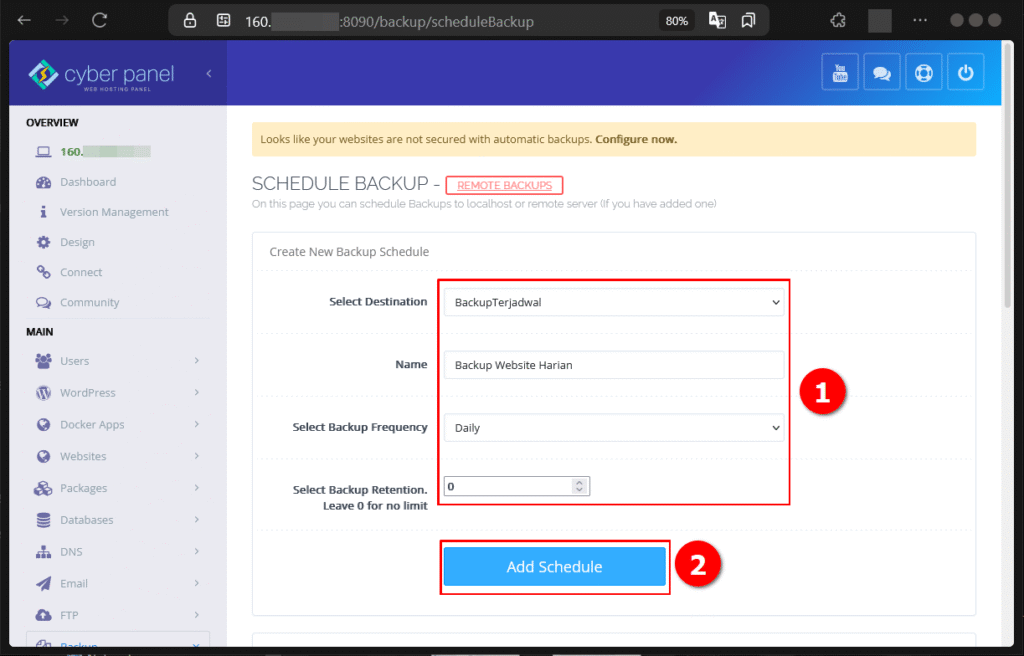Screen dimensions: 1024x656
Task: Open the YouTube icon in header
Action: 840,73
